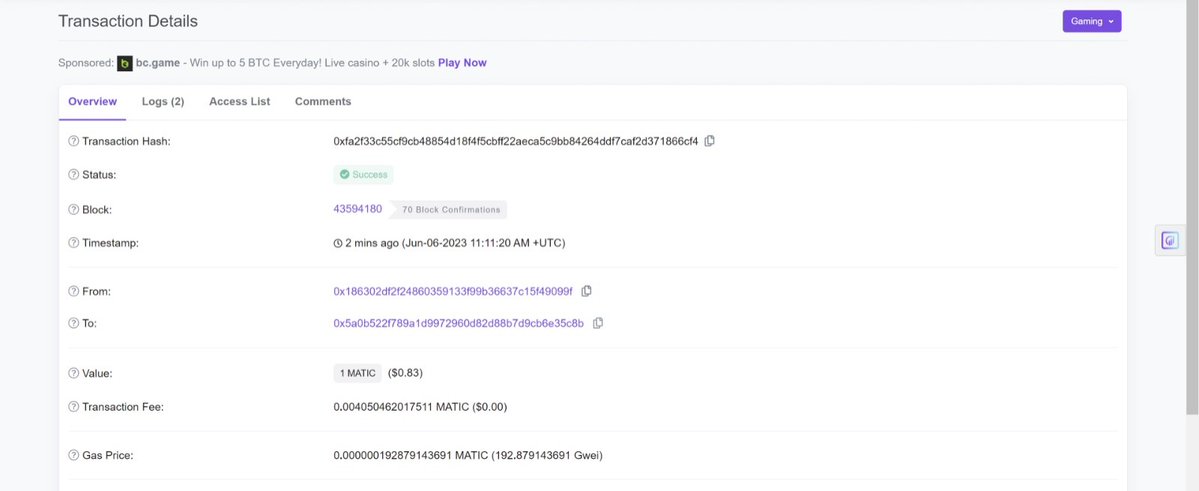The image size is (1199, 491).
Task: Copy the transaction hash to clipboard
Action: (x=710, y=141)
